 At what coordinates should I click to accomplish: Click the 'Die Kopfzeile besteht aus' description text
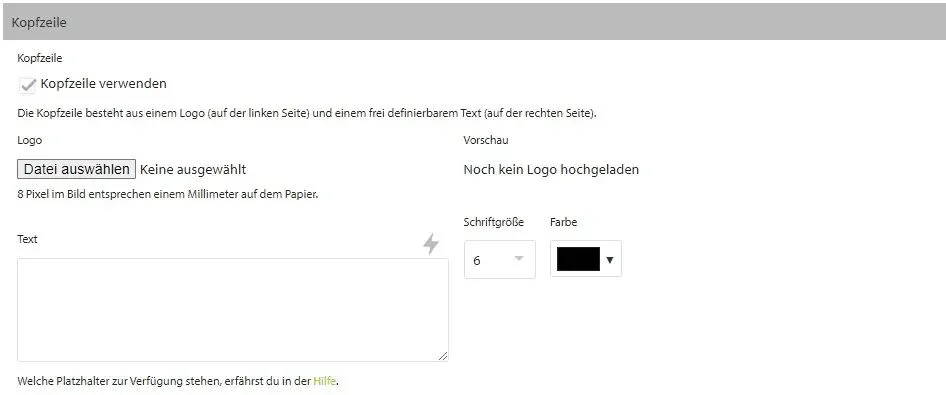[307, 113]
